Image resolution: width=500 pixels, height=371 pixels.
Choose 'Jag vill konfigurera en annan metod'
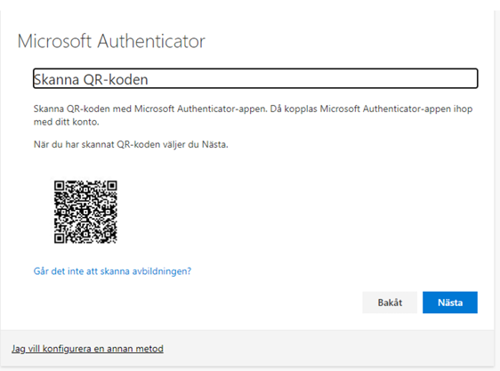coord(87,349)
